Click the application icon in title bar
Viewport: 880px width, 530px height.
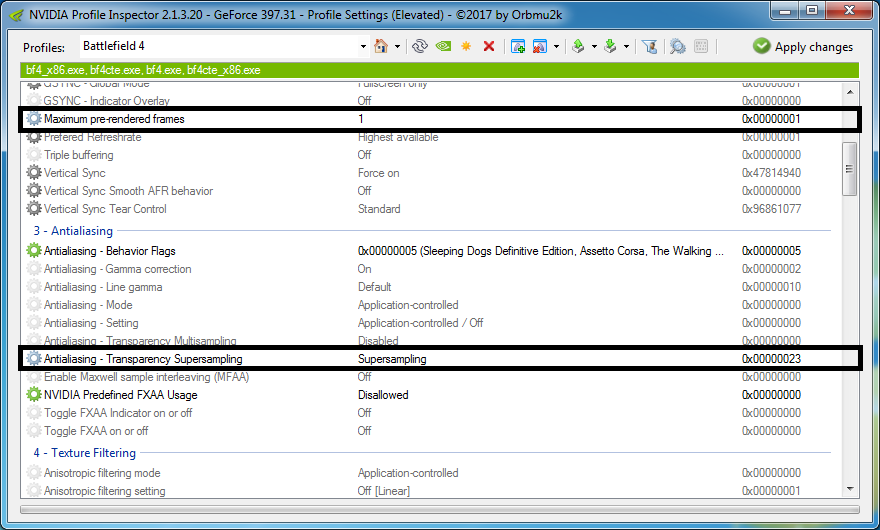[17, 15]
